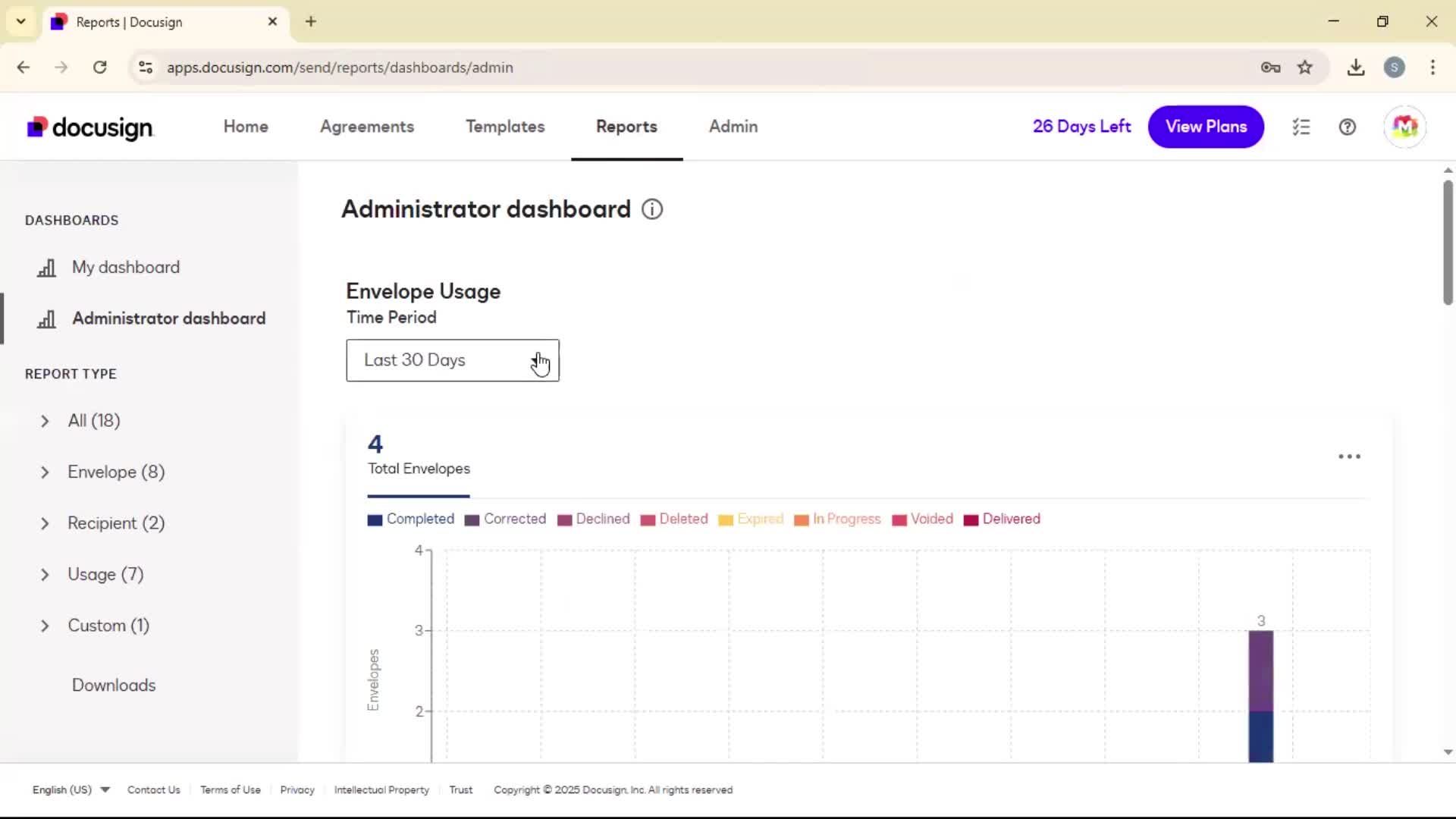Toggle the Voided legend series
This screenshot has width=1456, height=819.
pyautogui.click(x=923, y=519)
